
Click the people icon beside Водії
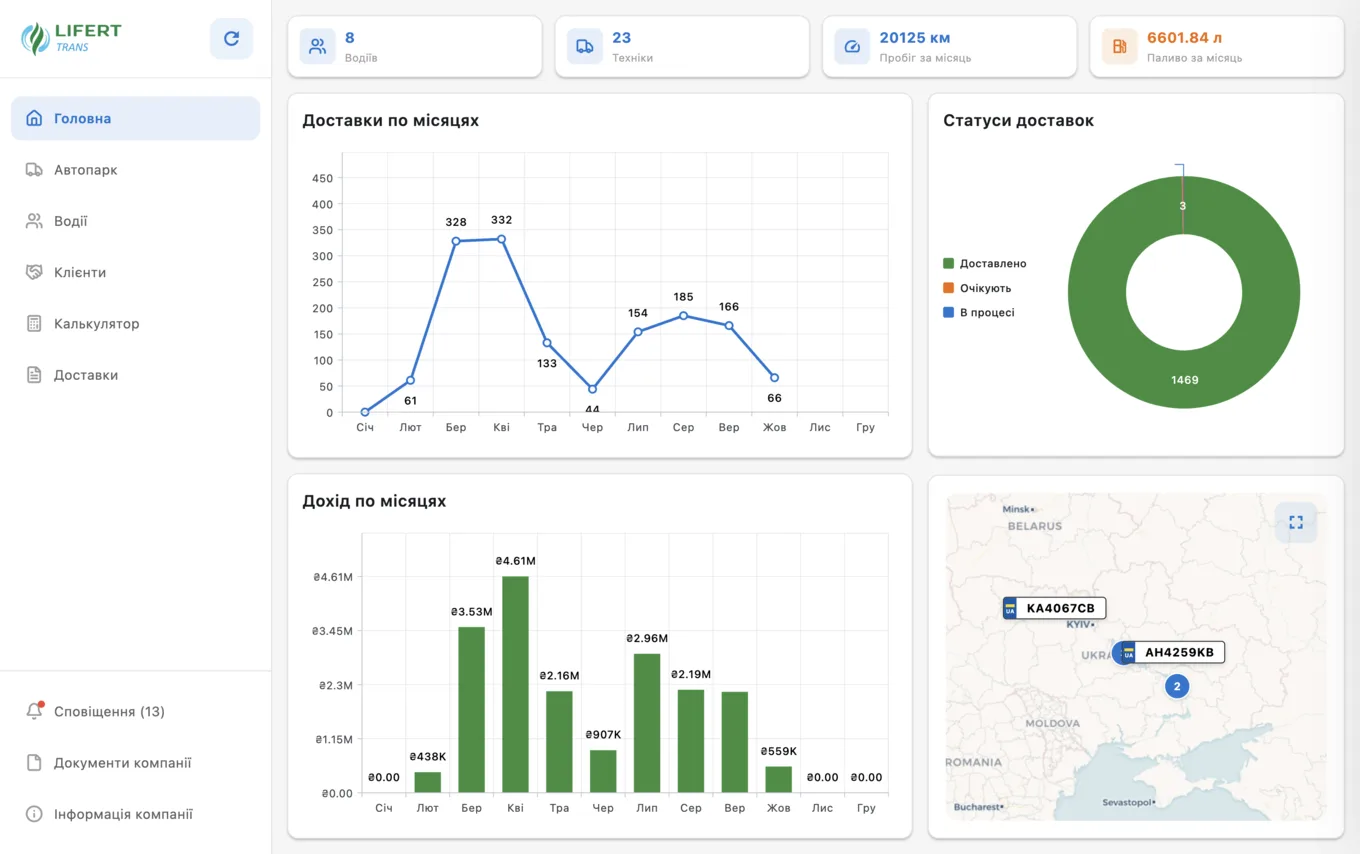click(34, 221)
